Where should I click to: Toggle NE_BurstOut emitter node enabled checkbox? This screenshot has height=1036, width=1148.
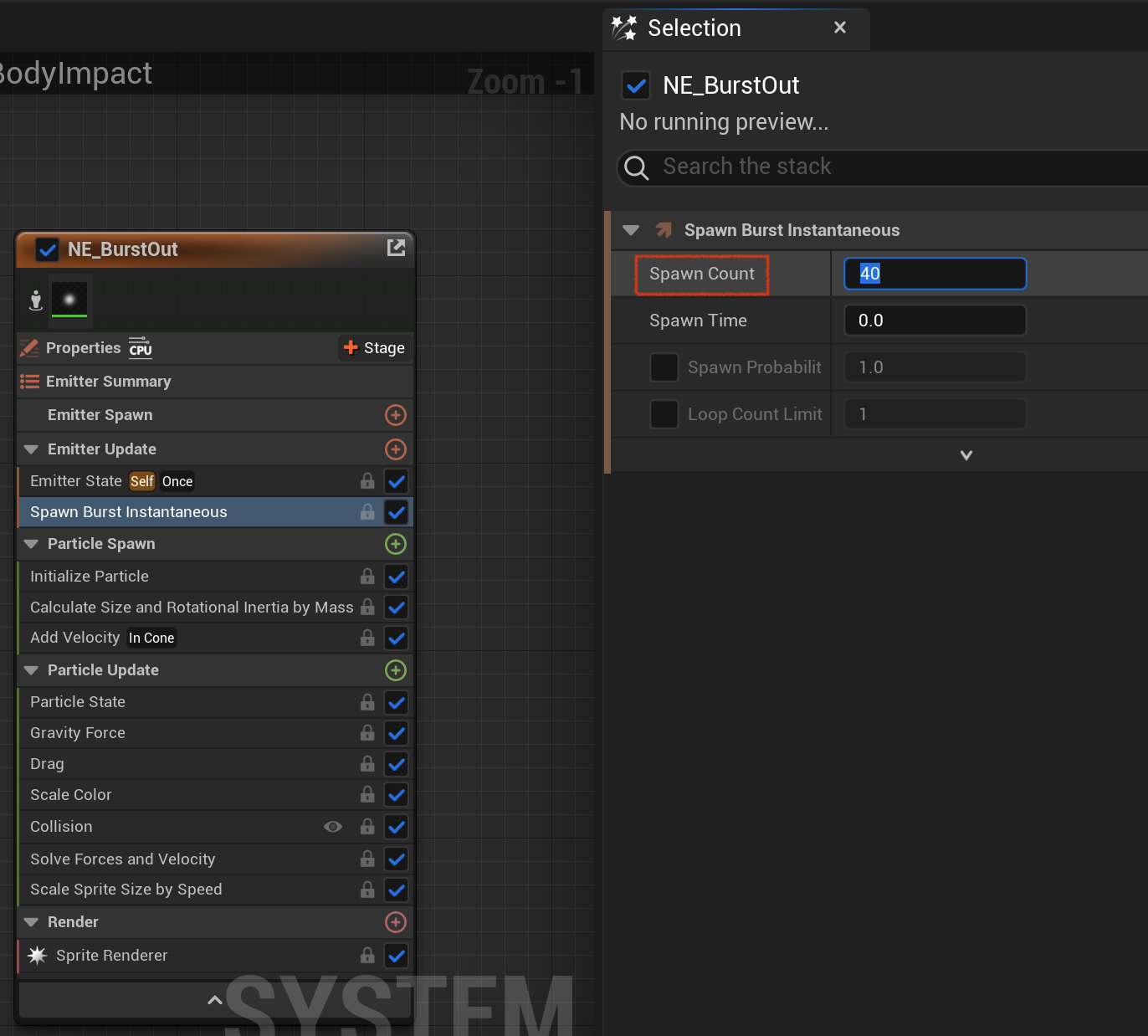pyautogui.click(x=48, y=249)
